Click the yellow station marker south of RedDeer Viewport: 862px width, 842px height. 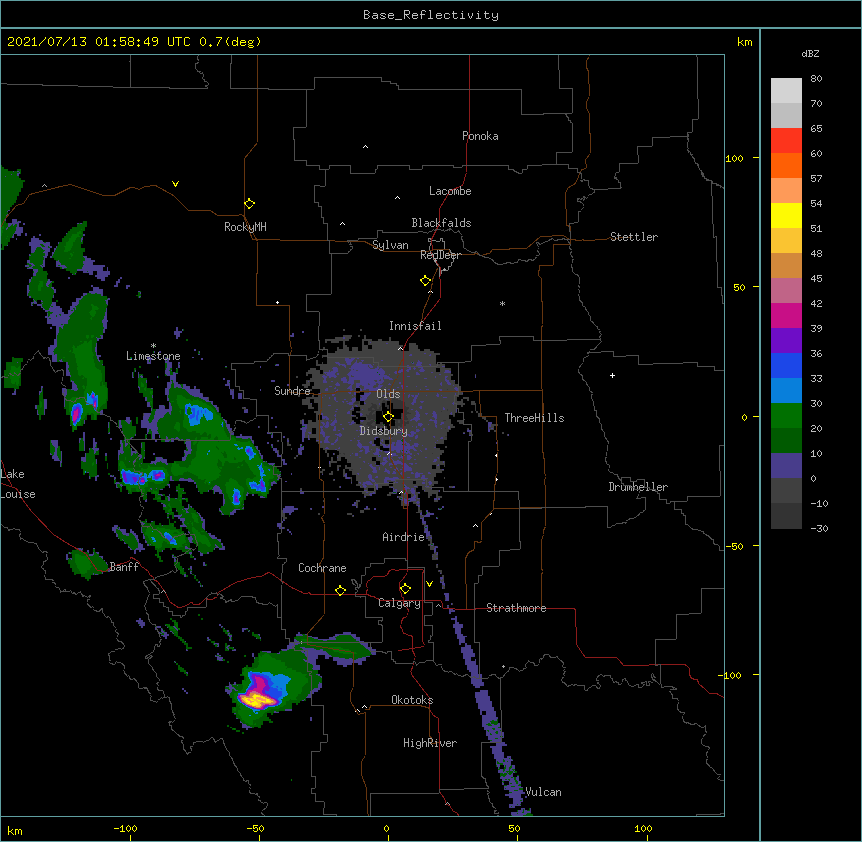[x=425, y=281]
